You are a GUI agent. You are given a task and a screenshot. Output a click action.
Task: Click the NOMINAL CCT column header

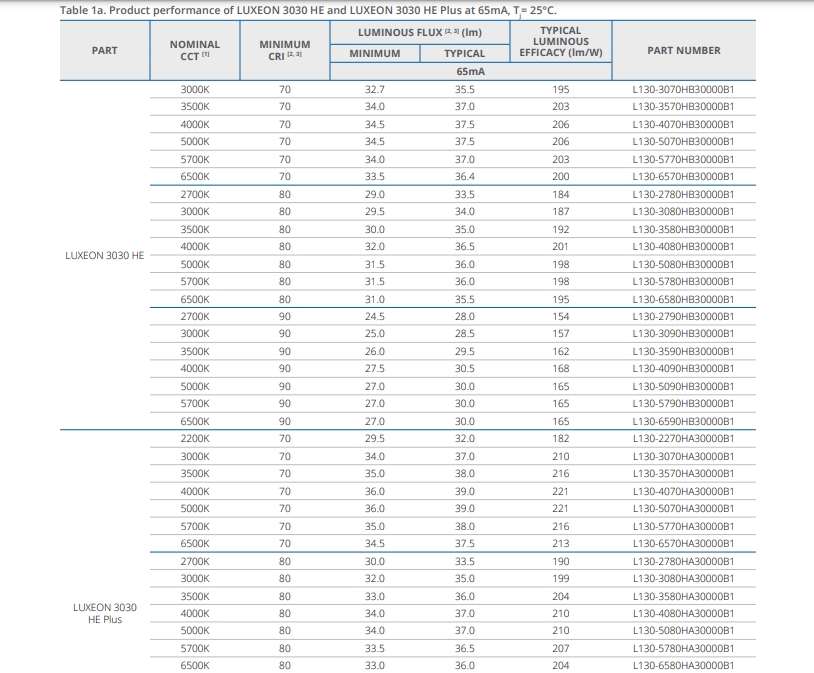(x=195, y=50)
